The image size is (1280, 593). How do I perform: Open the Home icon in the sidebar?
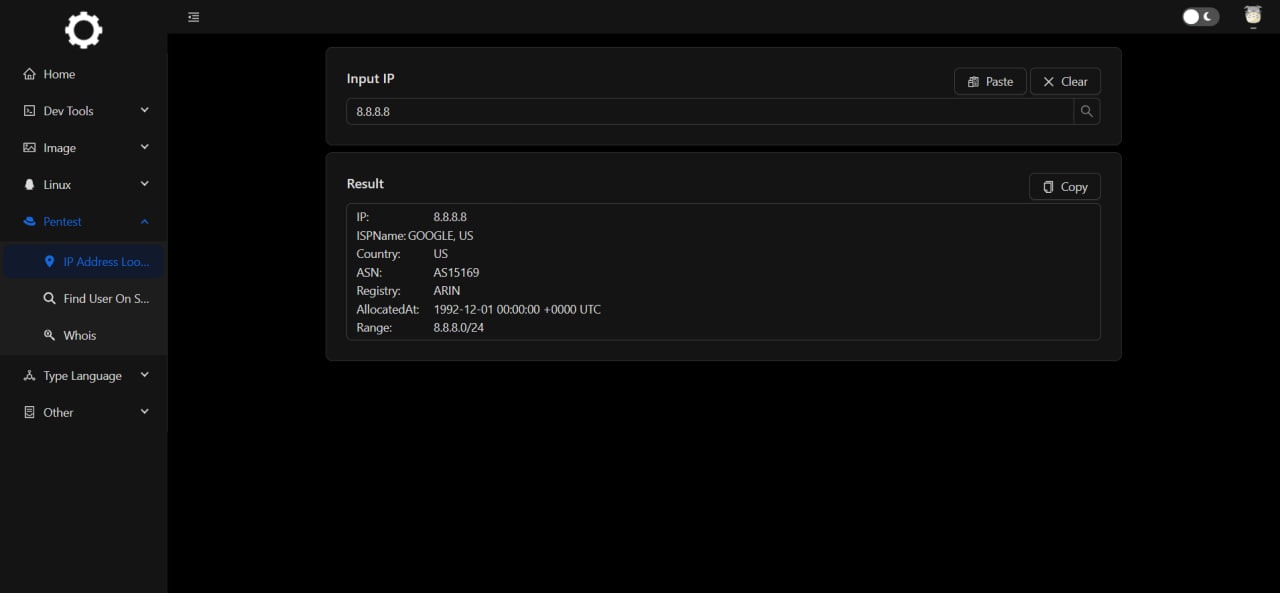tap(28, 74)
